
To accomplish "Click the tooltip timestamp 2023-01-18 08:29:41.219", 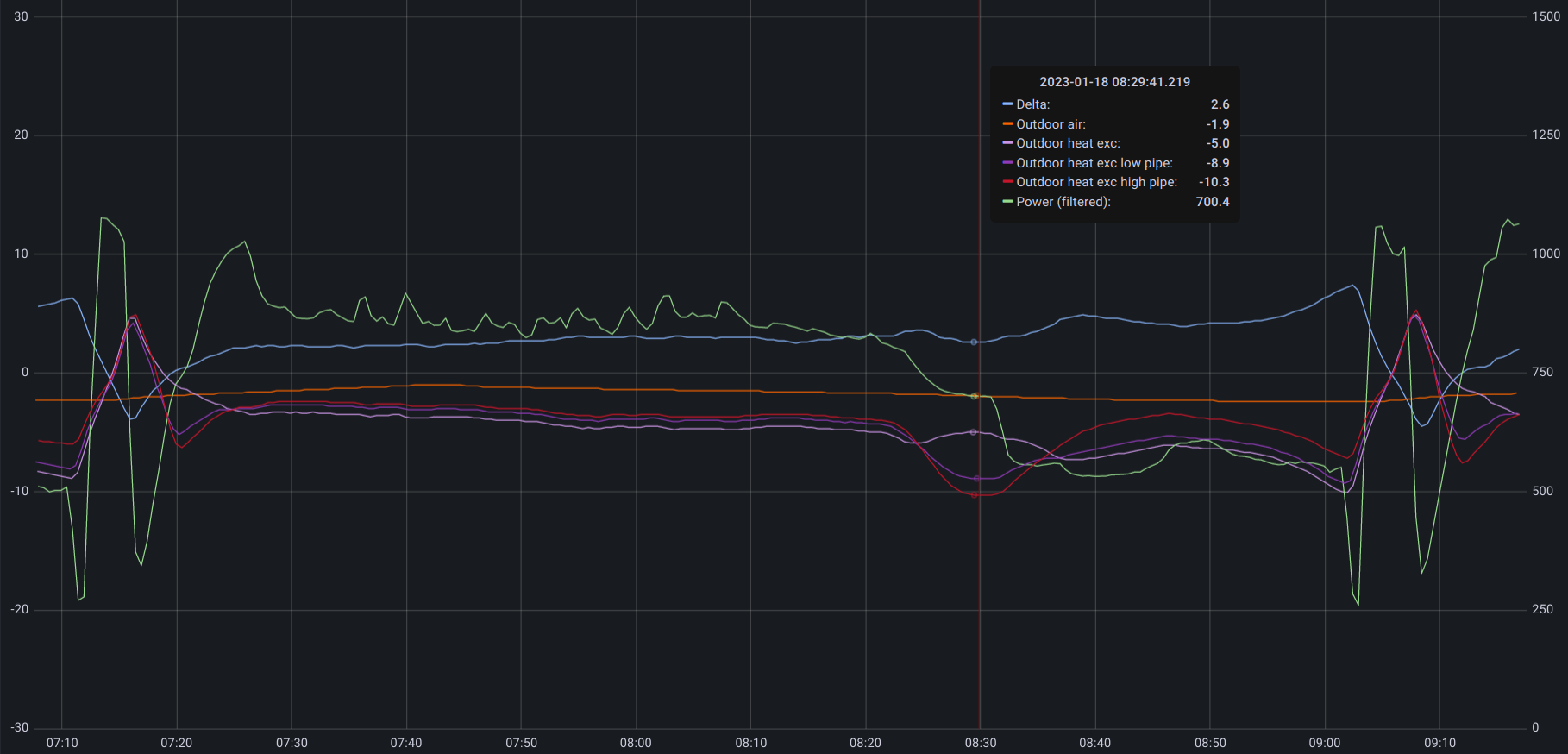I will tap(1114, 82).
